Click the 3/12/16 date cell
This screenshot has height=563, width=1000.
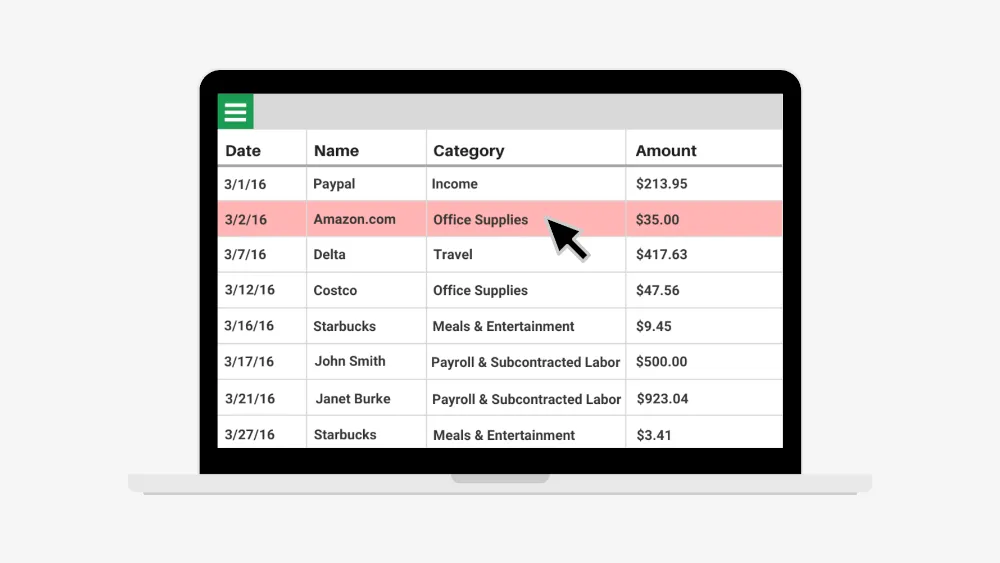click(x=249, y=291)
